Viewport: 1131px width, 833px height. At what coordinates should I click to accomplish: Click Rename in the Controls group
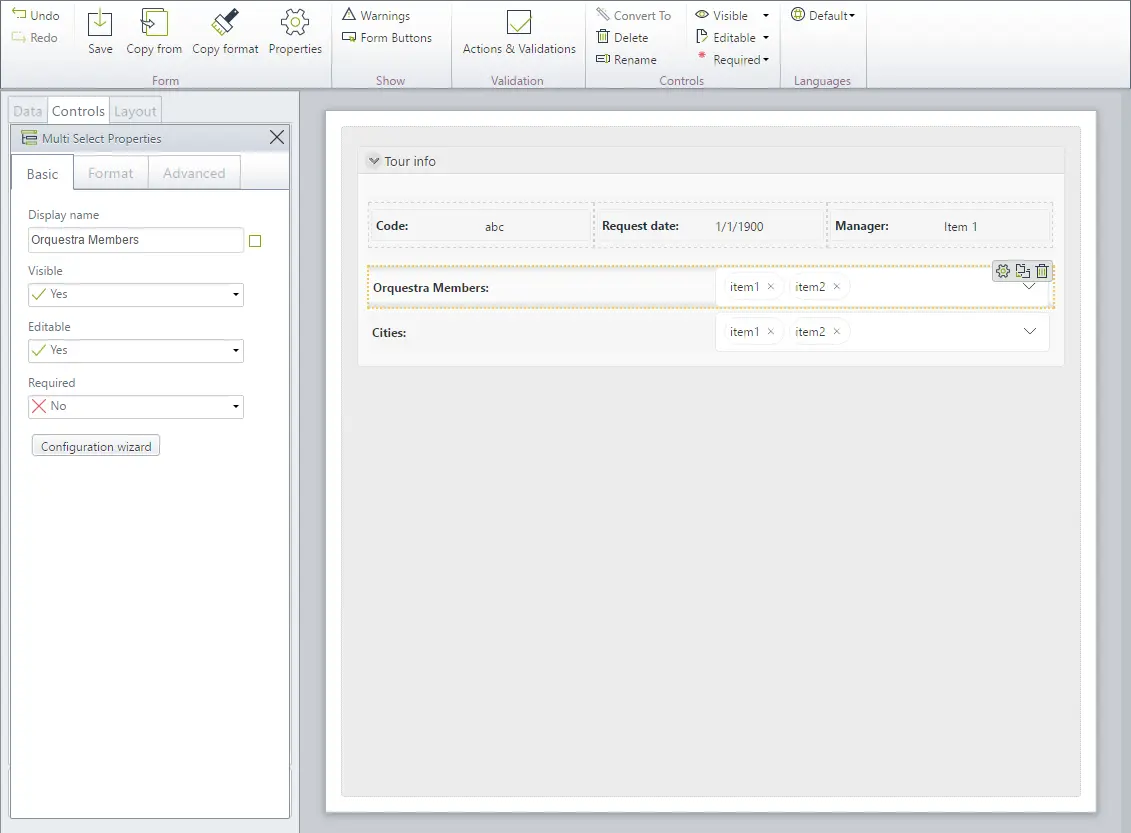(626, 60)
